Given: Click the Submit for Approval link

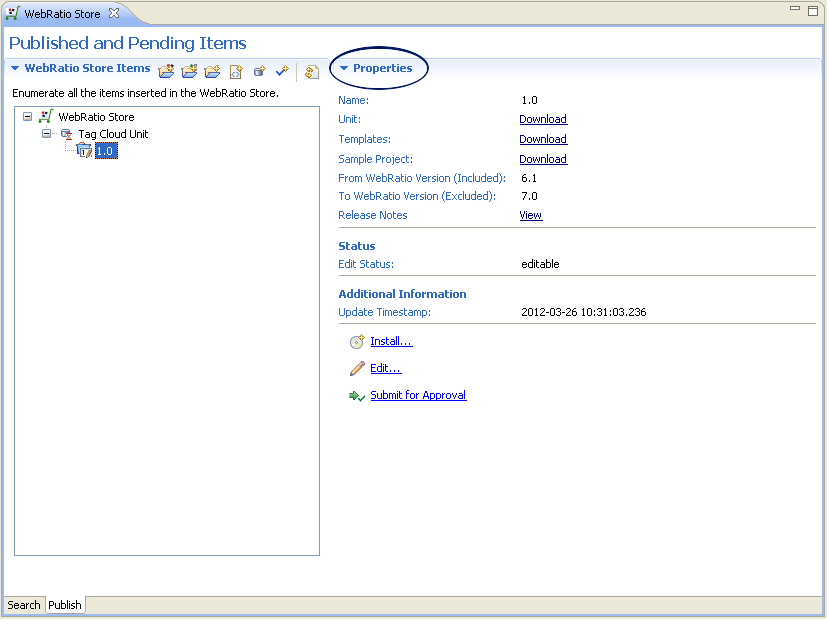Looking at the screenshot, I should (x=418, y=395).
